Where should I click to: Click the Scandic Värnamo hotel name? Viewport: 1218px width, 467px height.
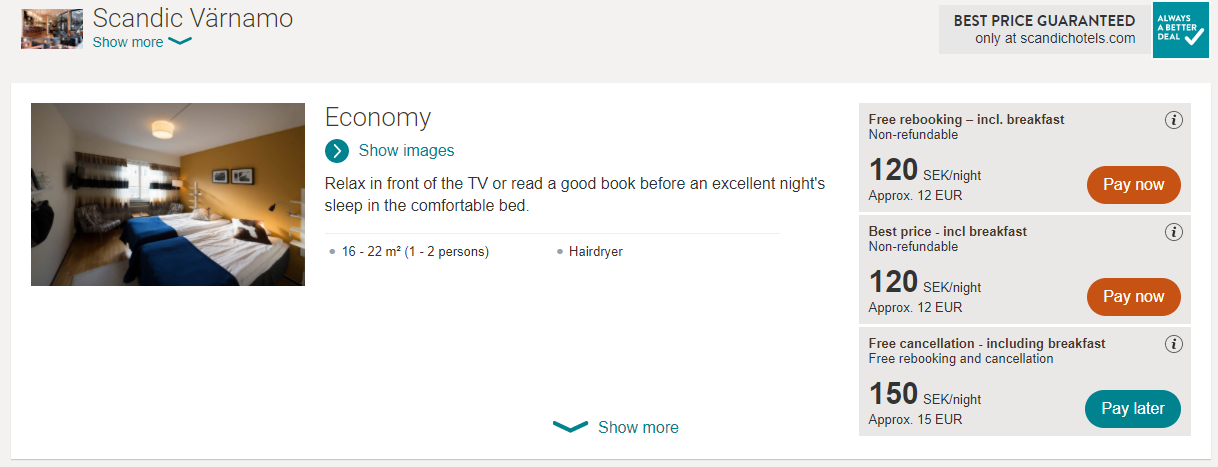[x=193, y=18]
